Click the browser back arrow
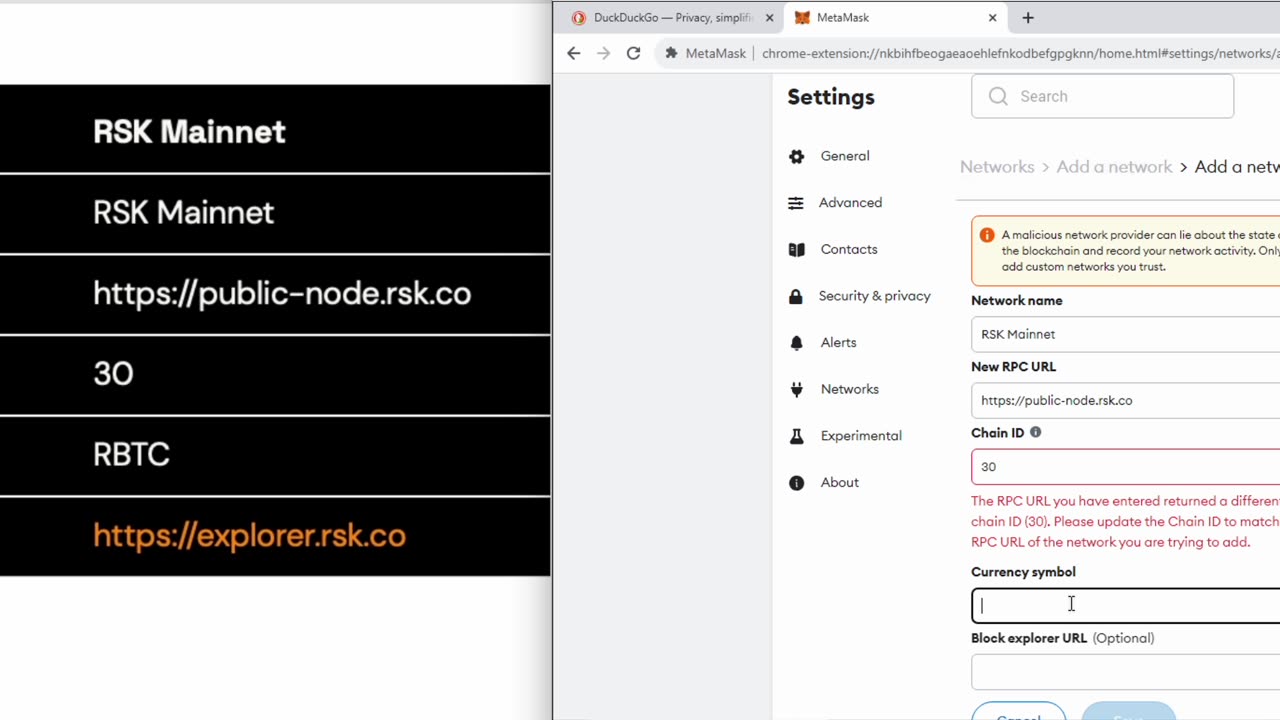1280x720 pixels. tap(573, 53)
